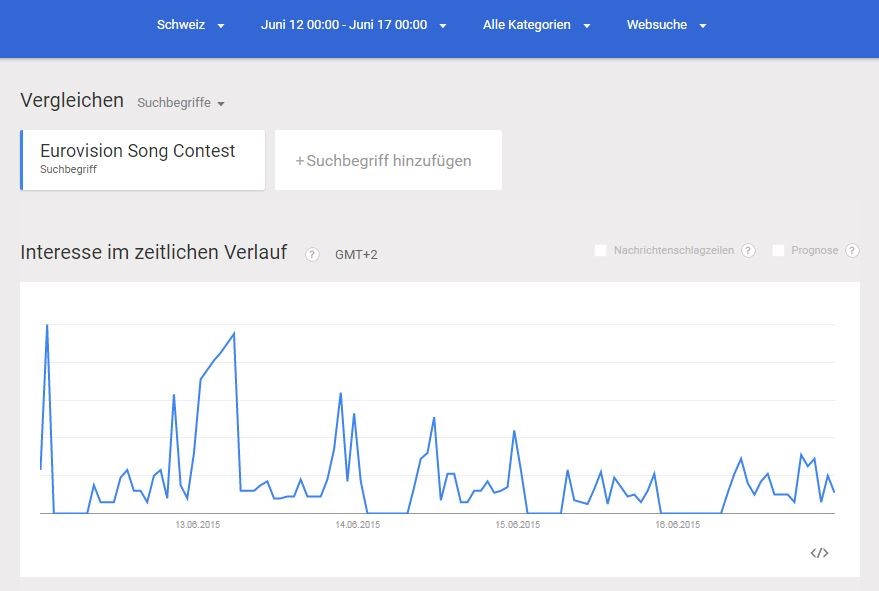
Task: Expand the Suchbegriffe comparison dropdown
Action: tap(181, 103)
